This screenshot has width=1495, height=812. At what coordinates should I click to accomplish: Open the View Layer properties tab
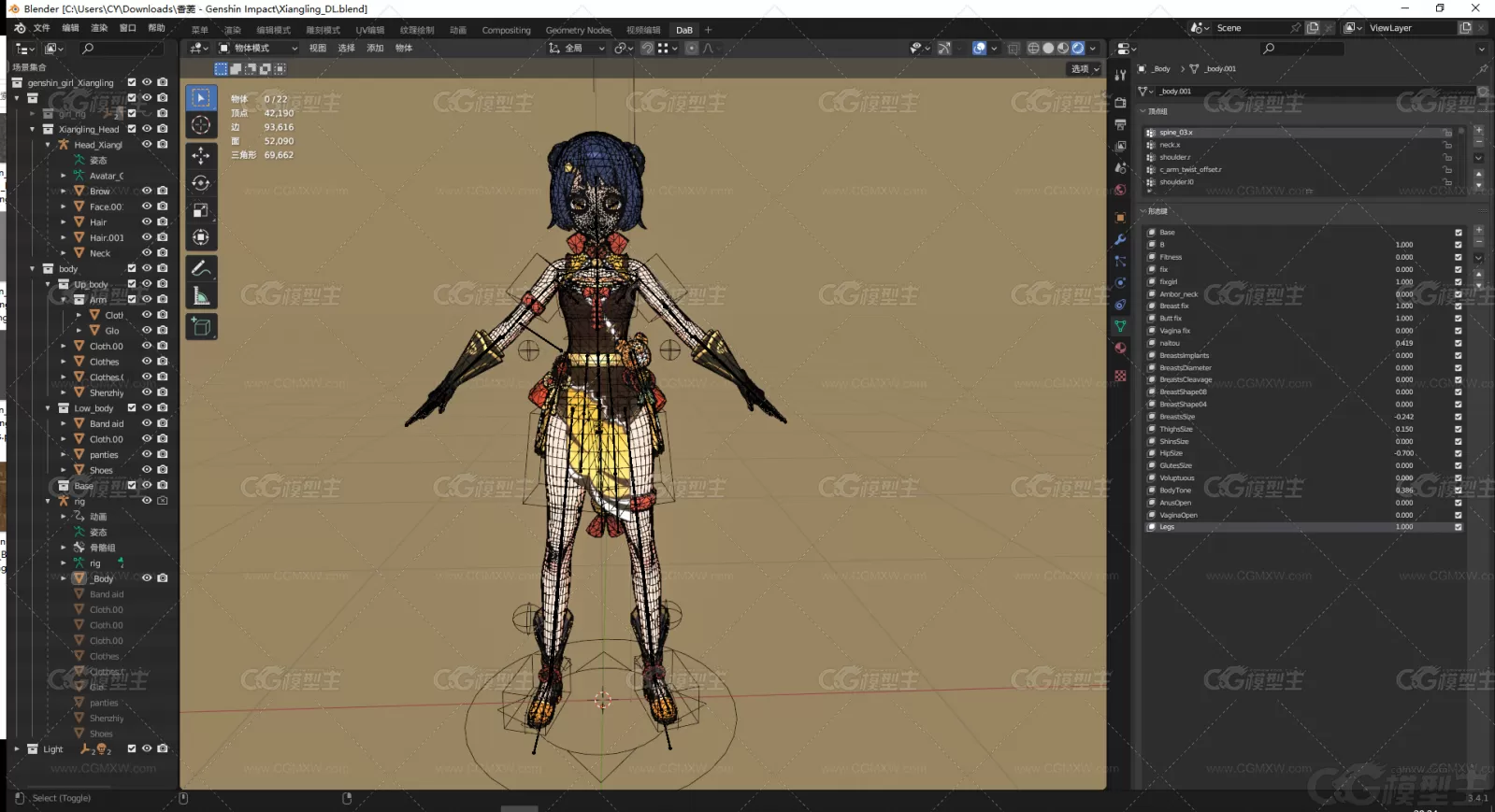click(x=1120, y=147)
